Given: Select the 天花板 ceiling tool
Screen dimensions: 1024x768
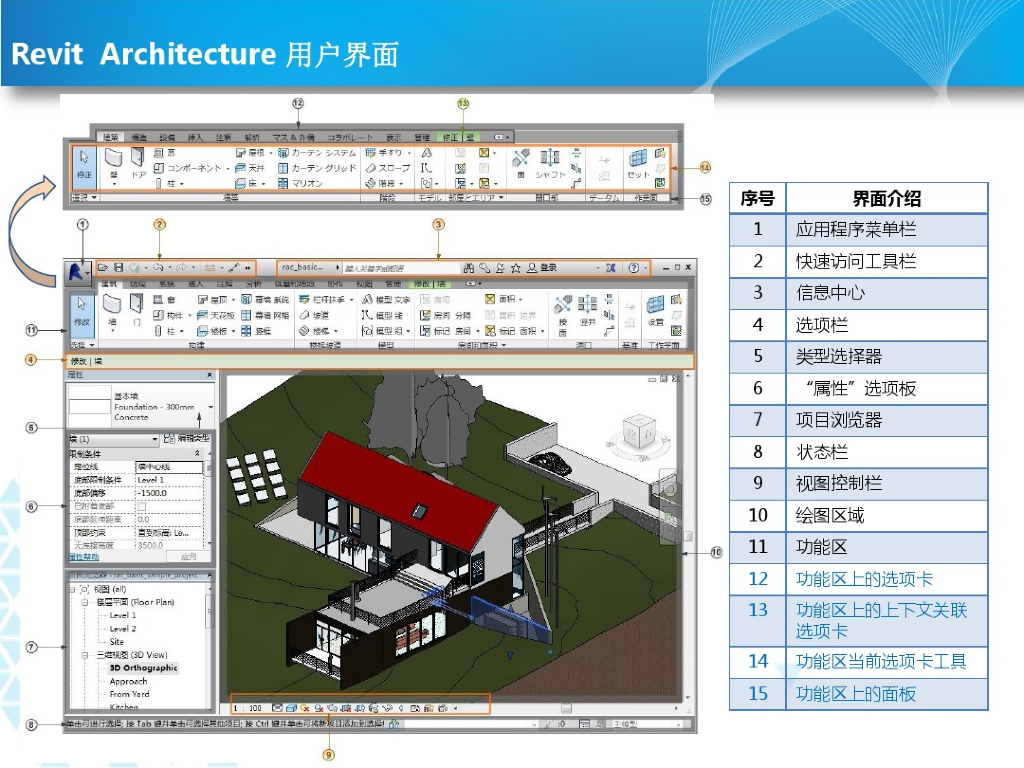Looking at the screenshot, I should click(x=216, y=315).
